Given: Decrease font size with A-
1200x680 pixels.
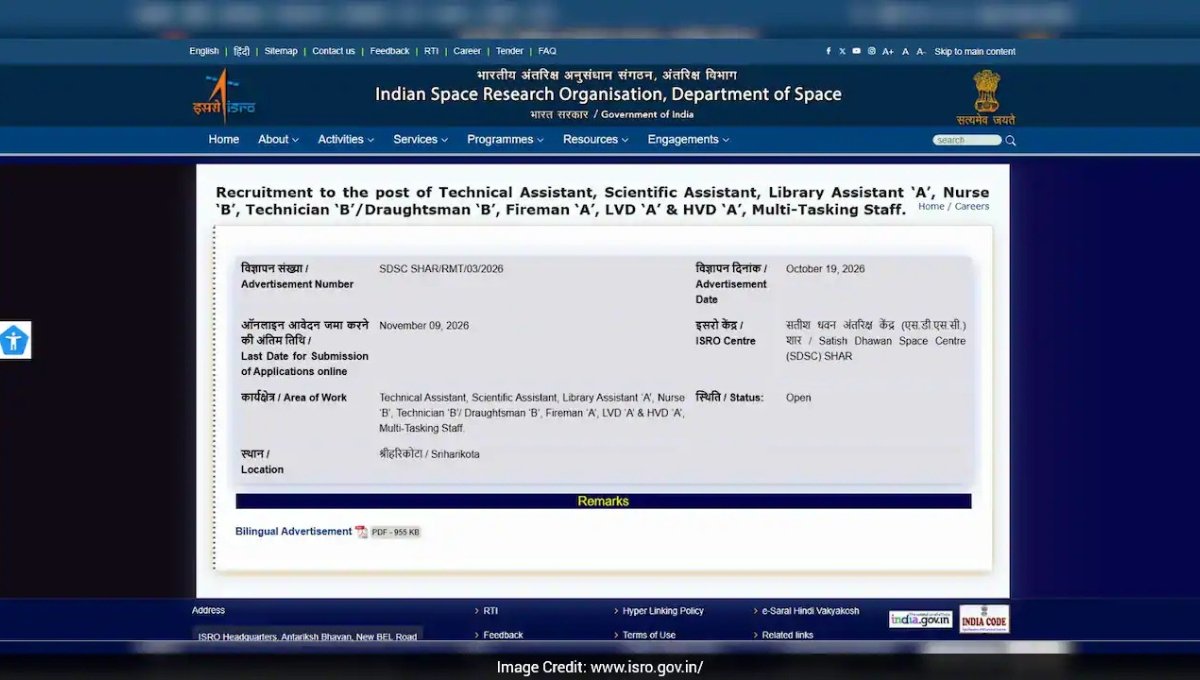Looking at the screenshot, I should pyautogui.click(x=921, y=51).
